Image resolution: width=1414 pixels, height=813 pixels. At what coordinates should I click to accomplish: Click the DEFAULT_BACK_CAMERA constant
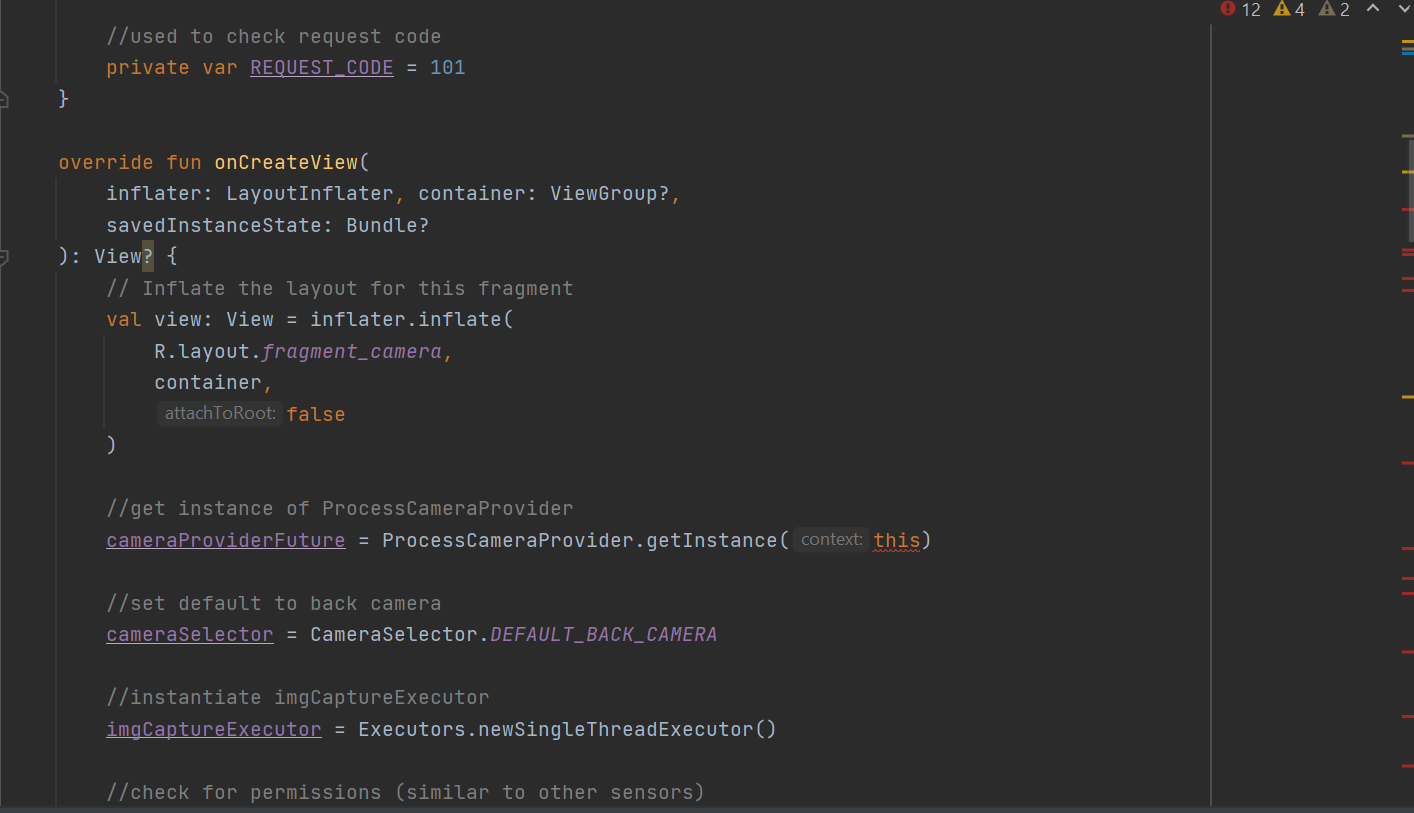[x=604, y=634]
